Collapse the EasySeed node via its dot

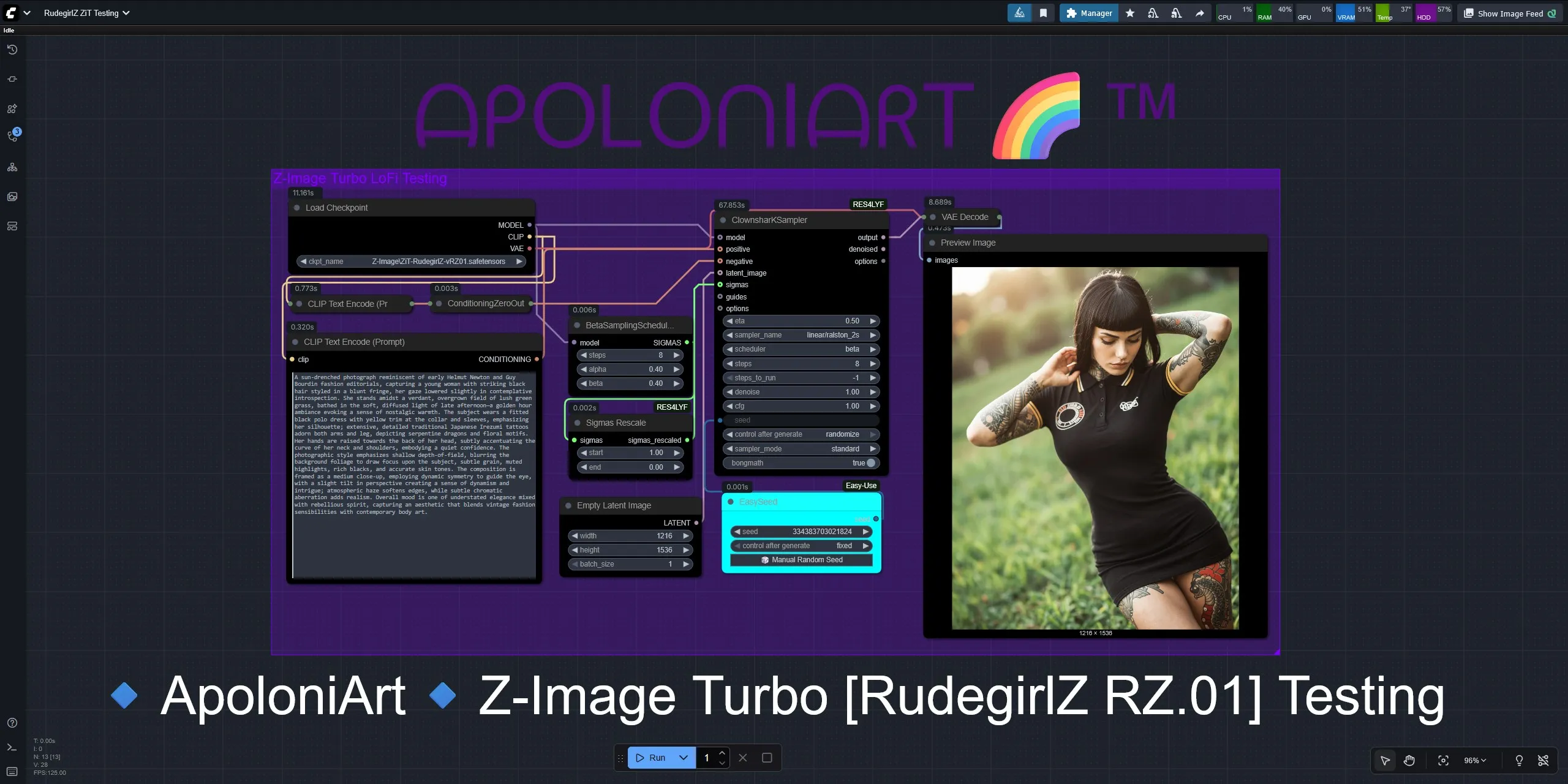(731, 502)
